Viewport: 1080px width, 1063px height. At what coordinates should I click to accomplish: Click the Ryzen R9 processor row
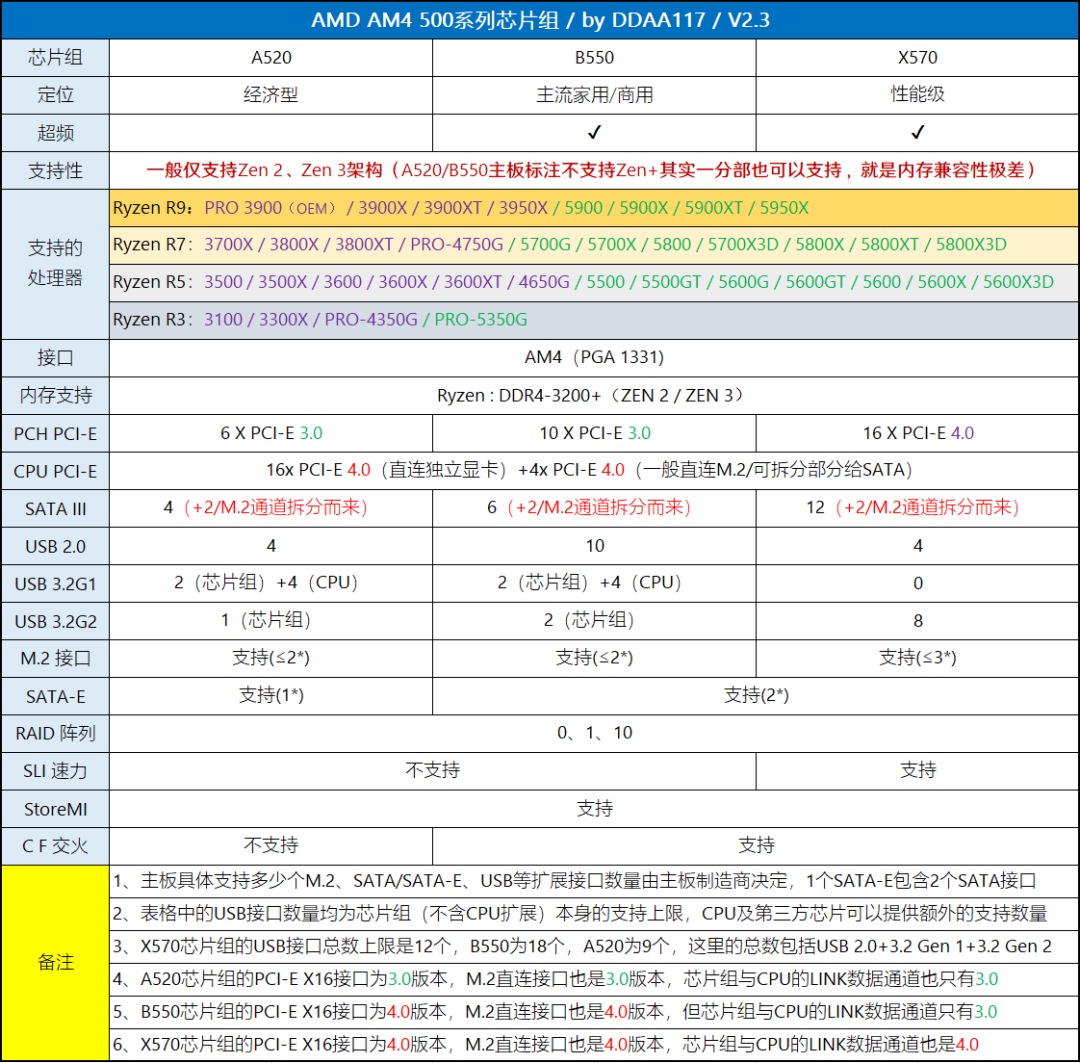coord(594,207)
